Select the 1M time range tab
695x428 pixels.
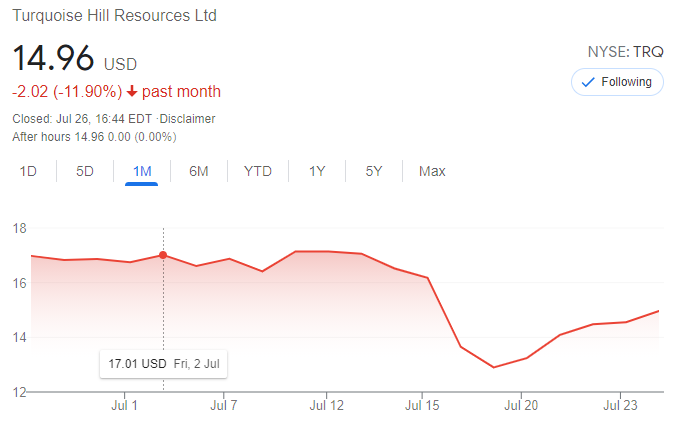(142, 171)
